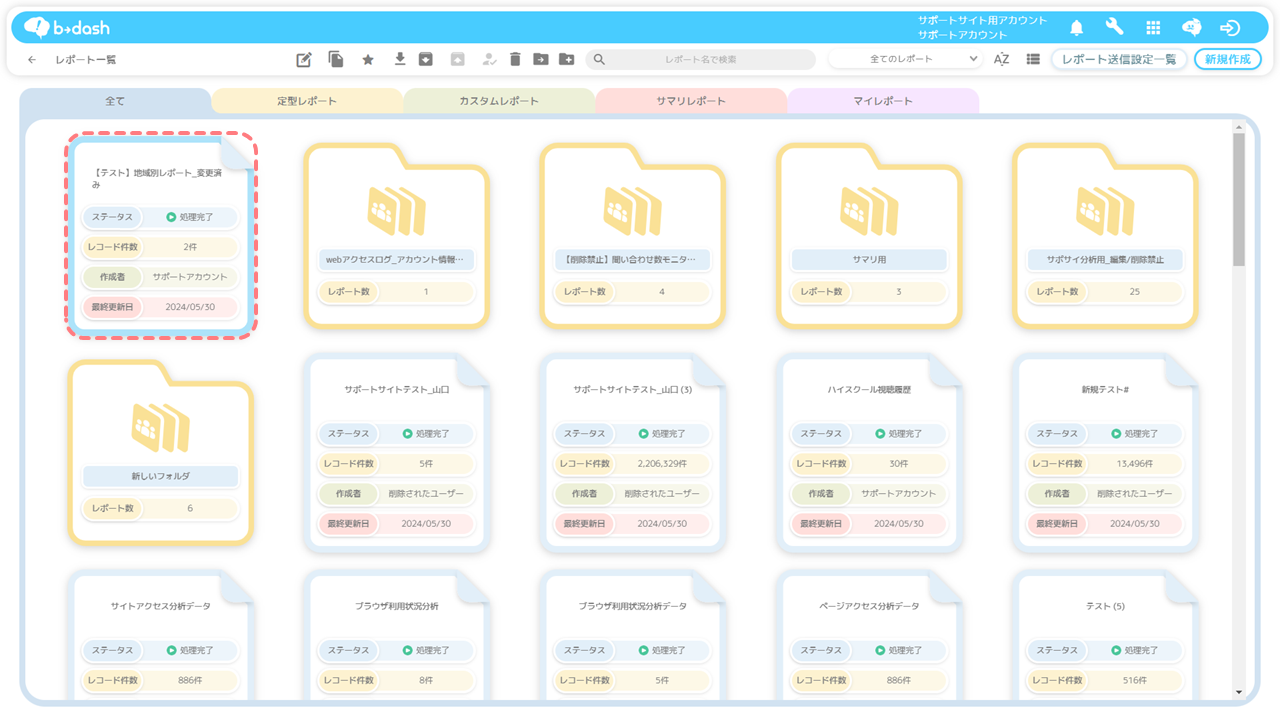Click the trash delete icon

coord(515,60)
